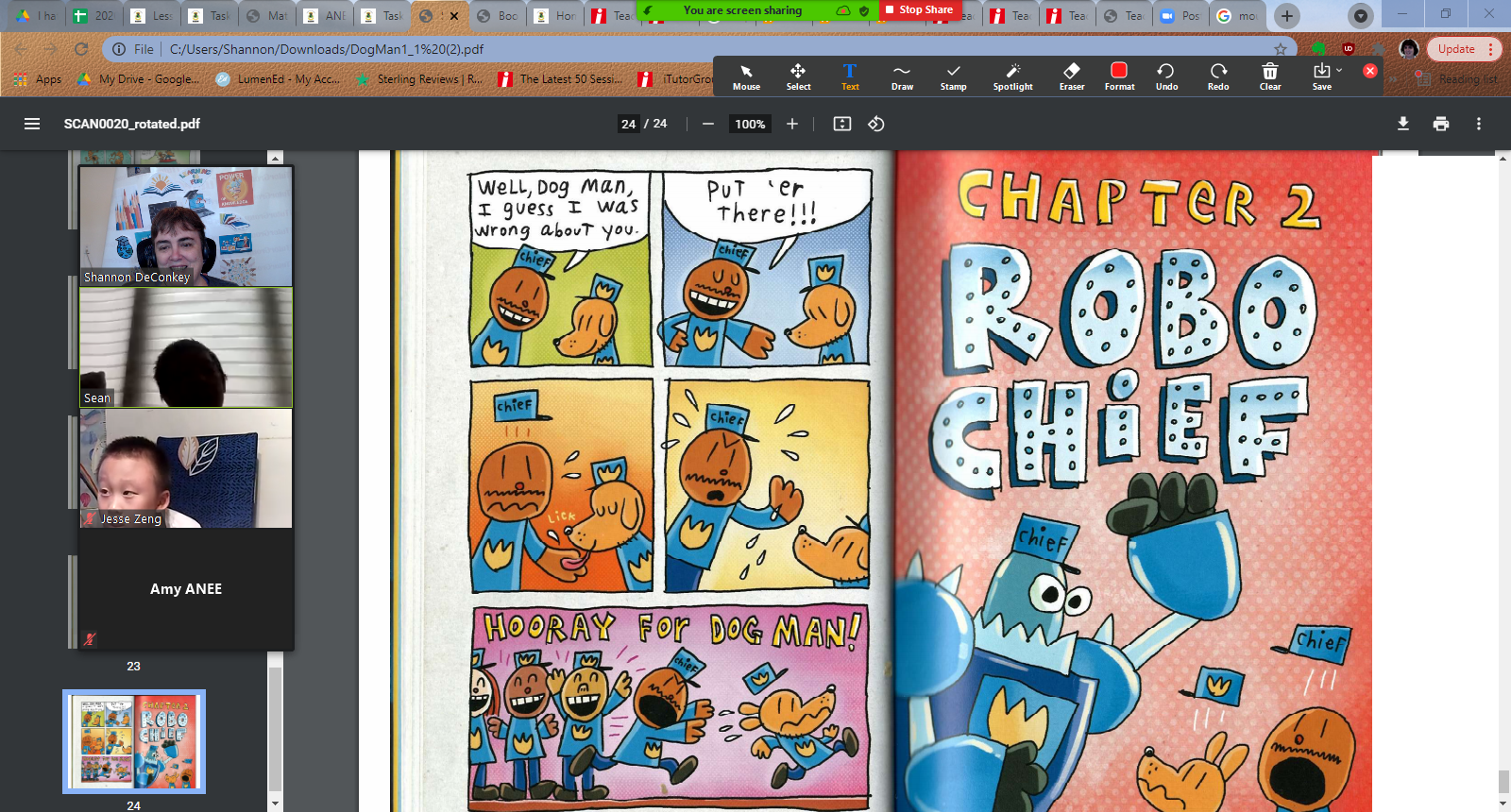Open Sterling Reviews bookmark

(419, 79)
